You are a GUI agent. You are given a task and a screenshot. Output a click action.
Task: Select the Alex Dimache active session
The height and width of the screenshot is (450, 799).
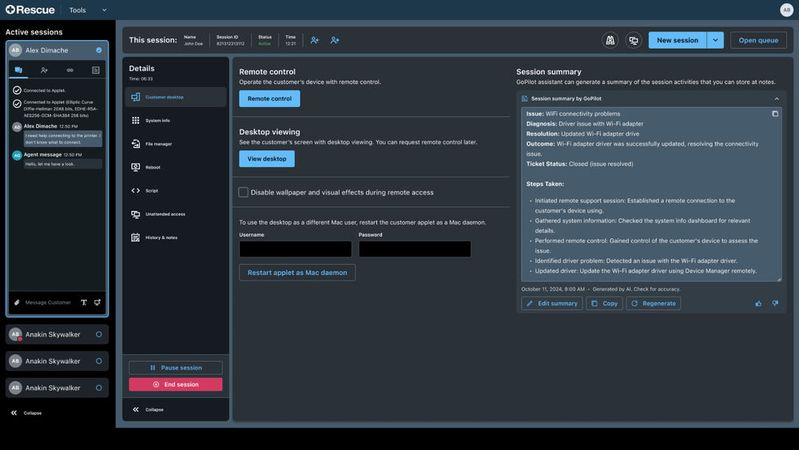(57, 50)
